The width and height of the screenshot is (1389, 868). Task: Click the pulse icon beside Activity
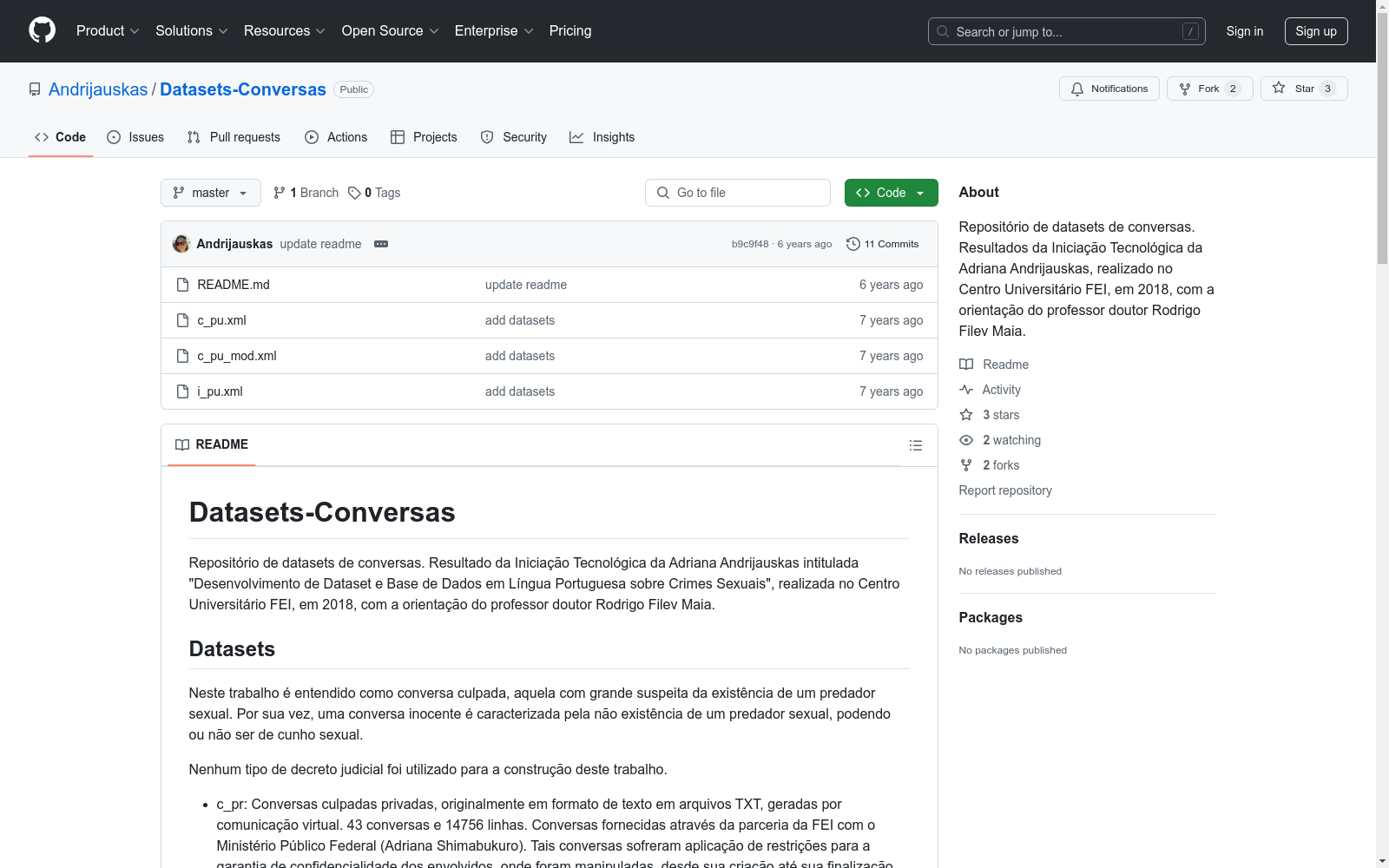pos(966,390)
